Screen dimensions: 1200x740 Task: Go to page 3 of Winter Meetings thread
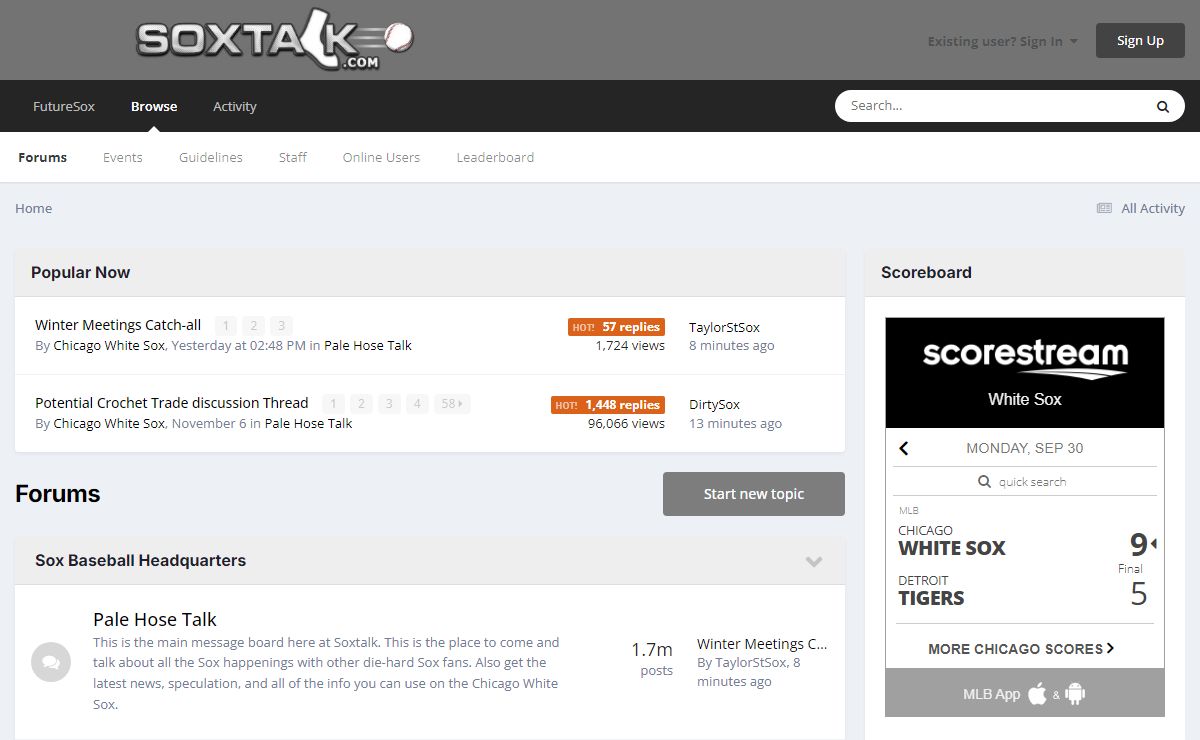(x=282, y=326)
